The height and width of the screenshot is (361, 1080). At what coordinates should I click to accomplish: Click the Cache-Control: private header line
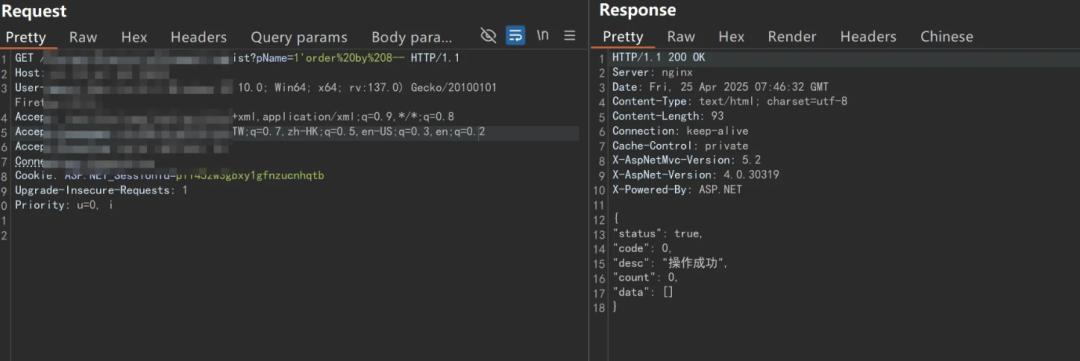click(x=681, y=146)
